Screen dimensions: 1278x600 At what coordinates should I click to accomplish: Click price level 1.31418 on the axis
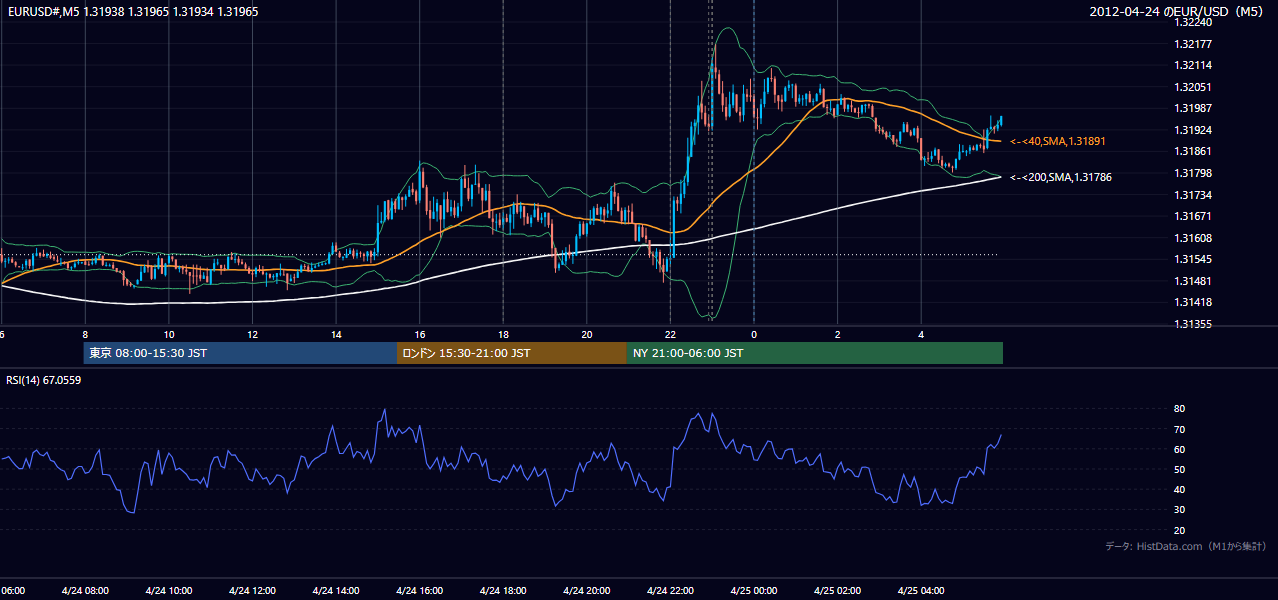[1193, 302]
